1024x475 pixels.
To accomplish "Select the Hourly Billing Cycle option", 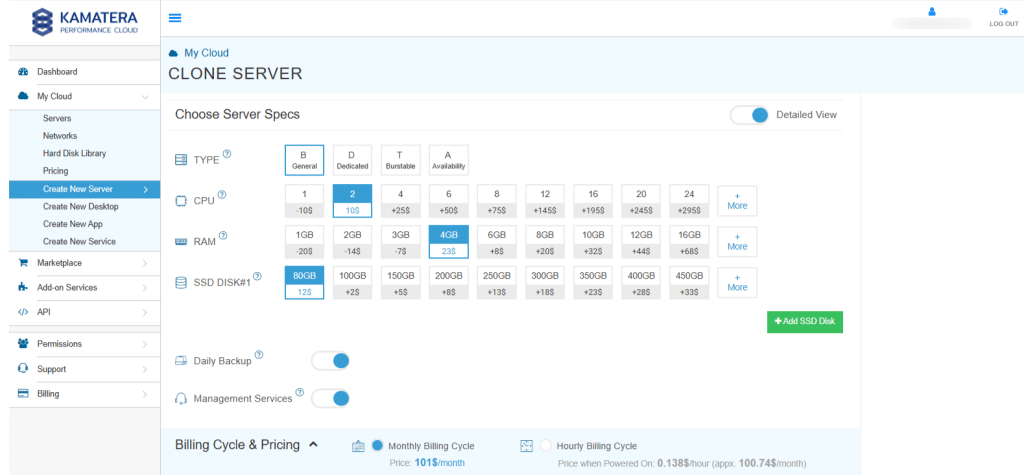I will [546, 446].
